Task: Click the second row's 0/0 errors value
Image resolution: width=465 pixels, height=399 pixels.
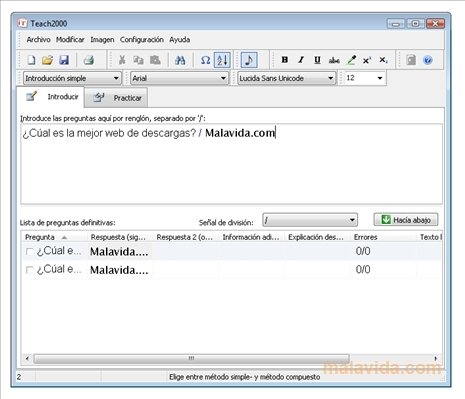Action: (363, 270)
